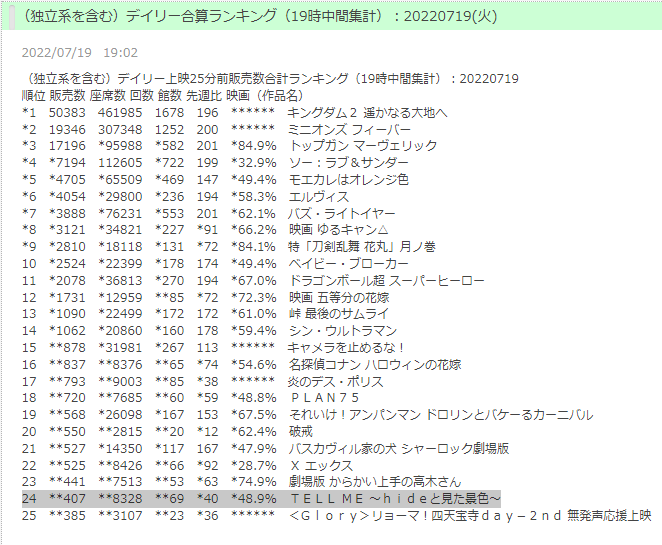Click the title エルヴィス
This screenshot has width=662, height=545.
click(x=318, y=197)
